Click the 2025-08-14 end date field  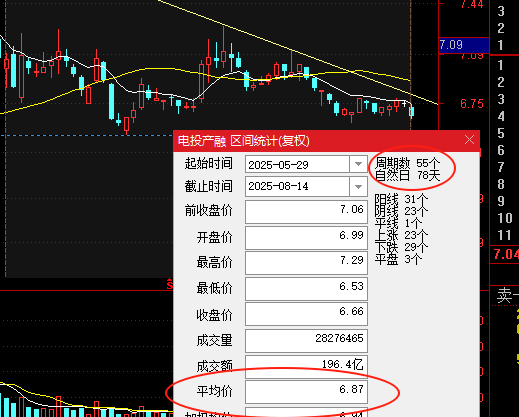click(297, 186)
